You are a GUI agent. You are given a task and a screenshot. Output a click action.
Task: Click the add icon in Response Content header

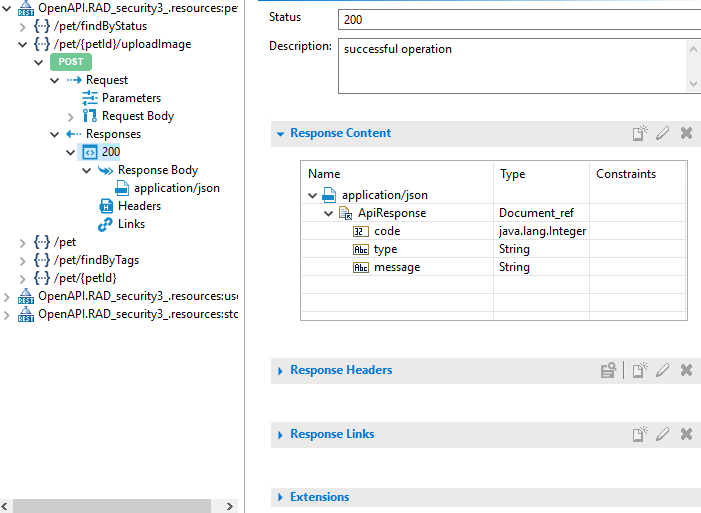tap(640, 134)
